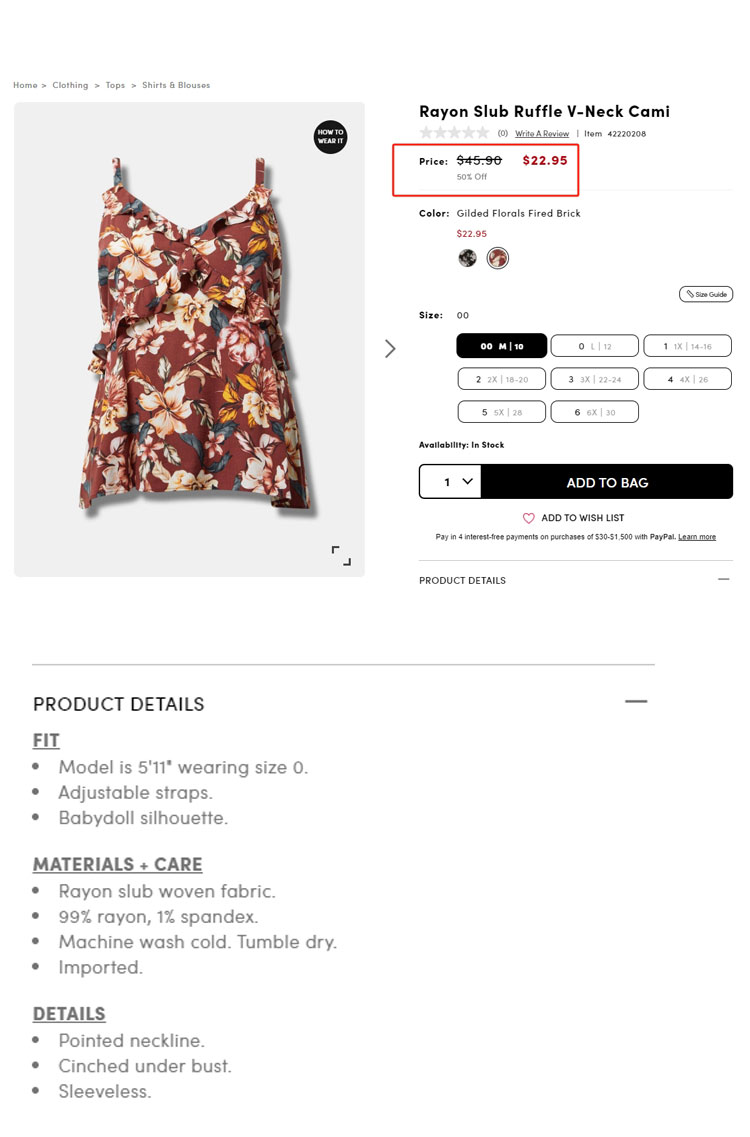Select the Gilded Florals Fired Brick swatch
750x1137 pixels.
(498, 258)
